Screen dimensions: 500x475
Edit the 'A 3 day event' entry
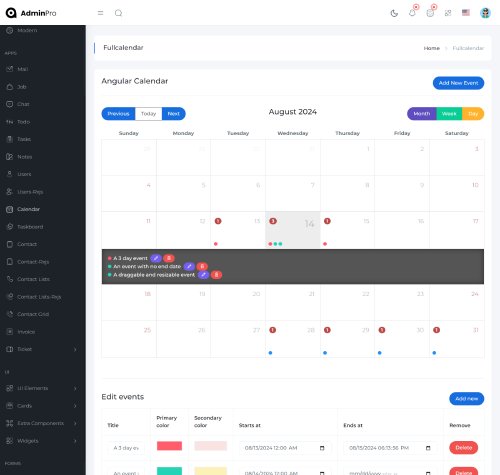click(156, 258)
